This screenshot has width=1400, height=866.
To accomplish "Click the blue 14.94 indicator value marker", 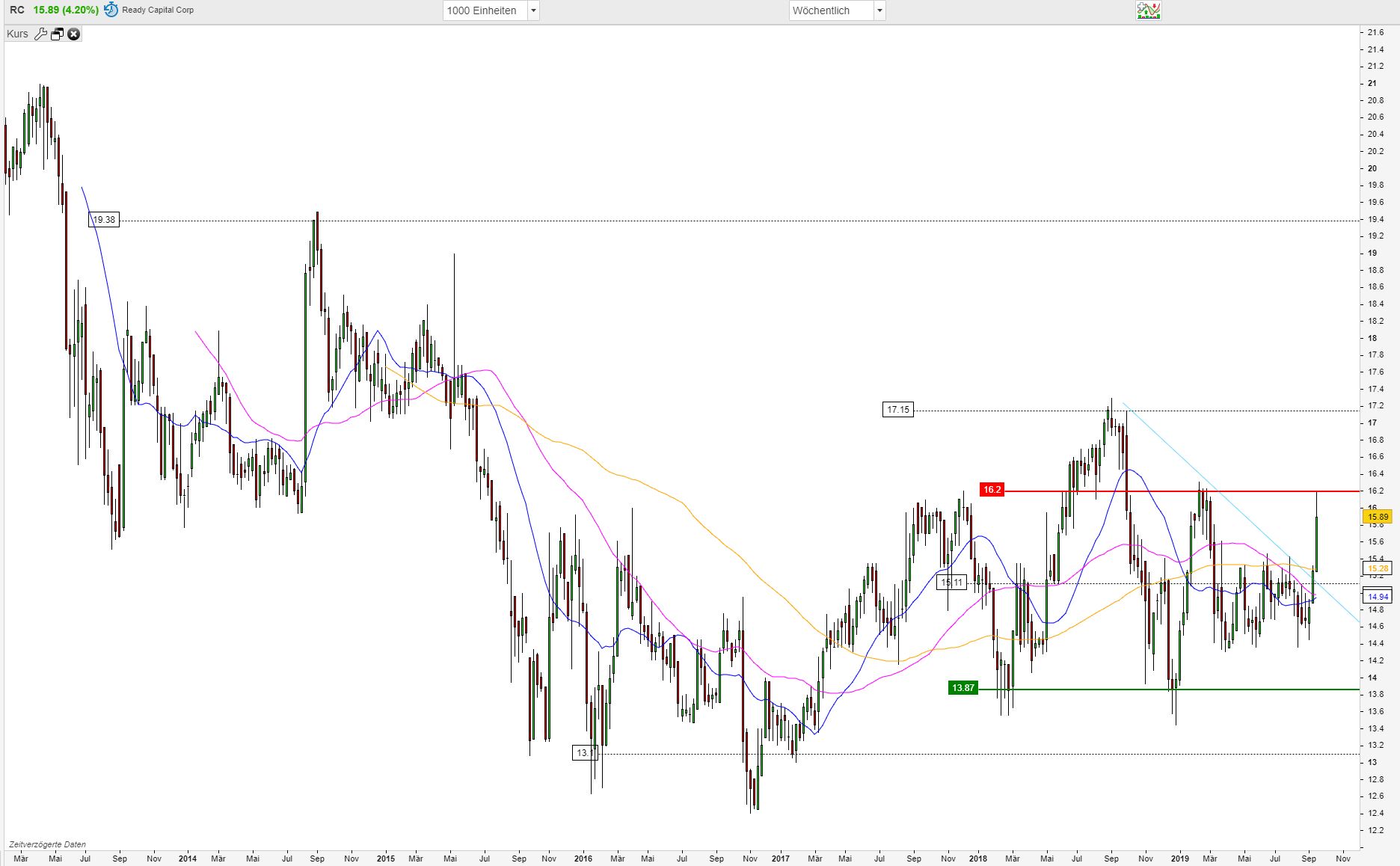I will coord(1378,596).
